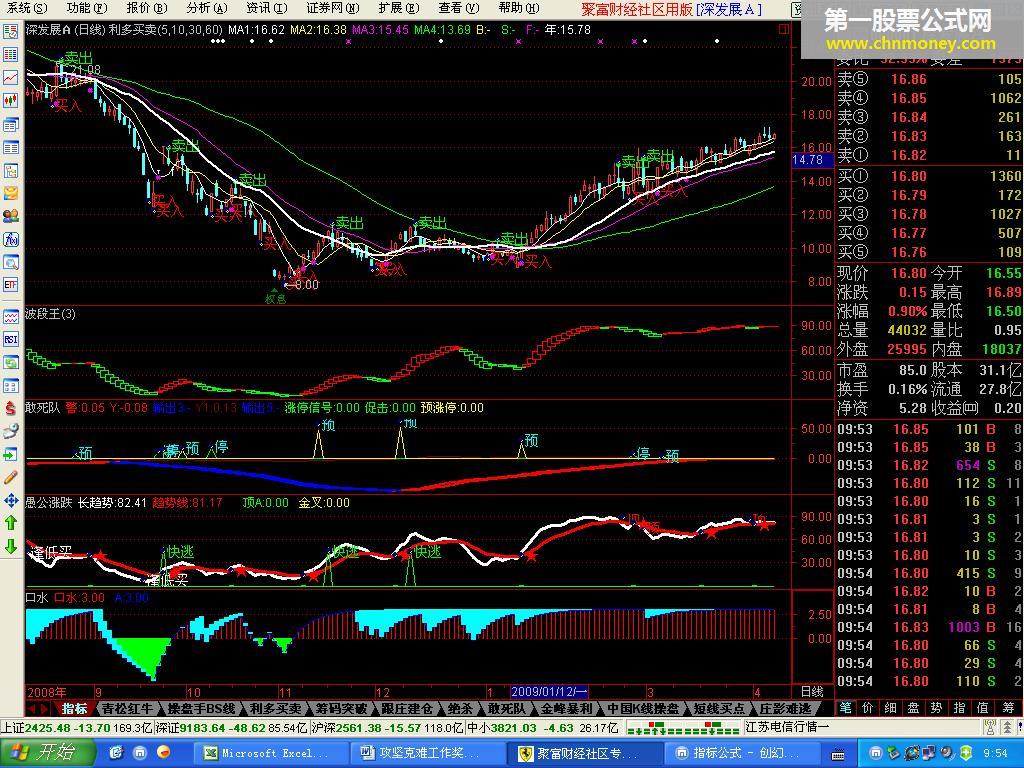Open the ETF icon in sidebar

(10, 285)
